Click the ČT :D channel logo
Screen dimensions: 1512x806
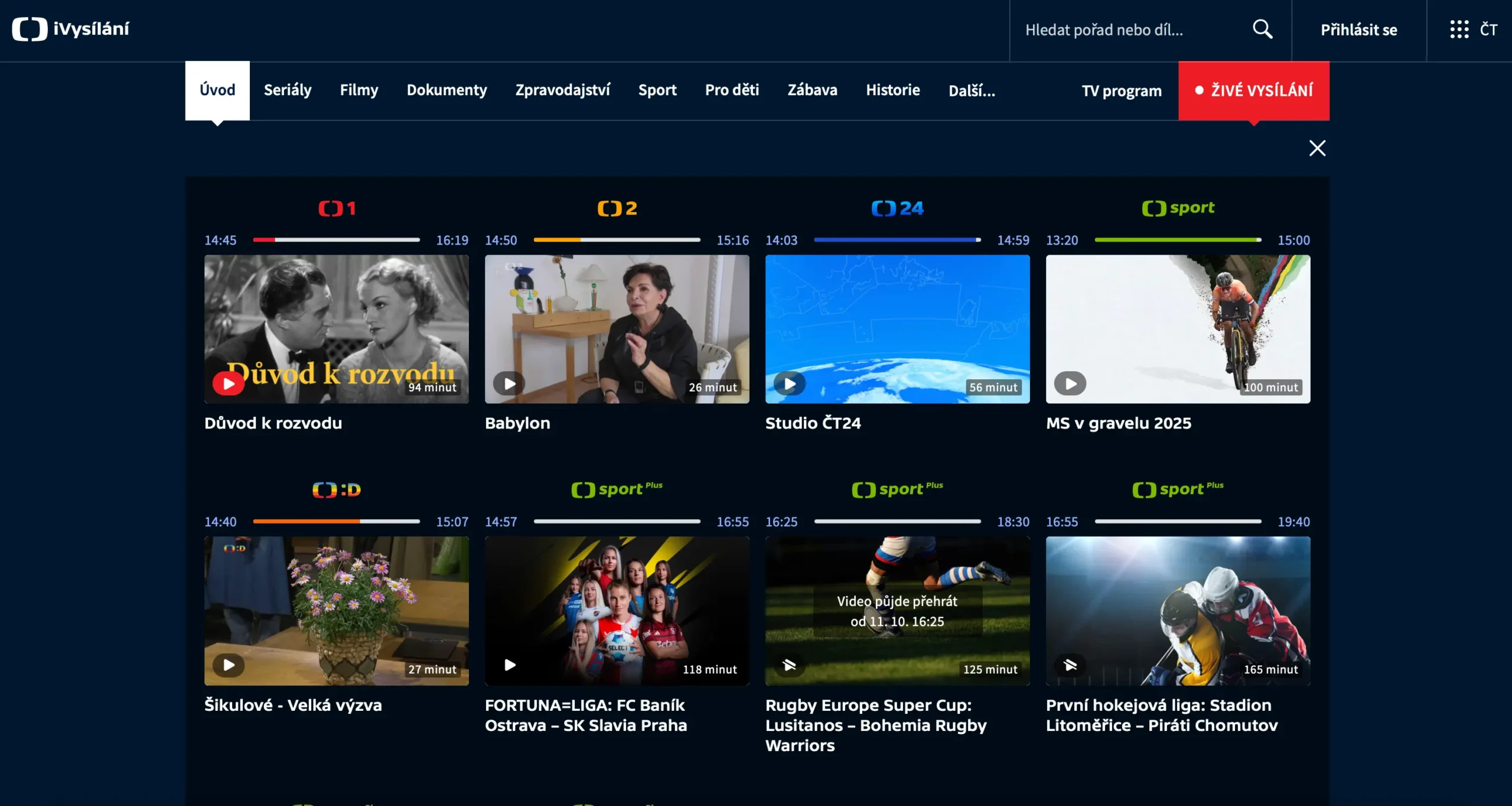pyautogui.click(x=337, y=490)
